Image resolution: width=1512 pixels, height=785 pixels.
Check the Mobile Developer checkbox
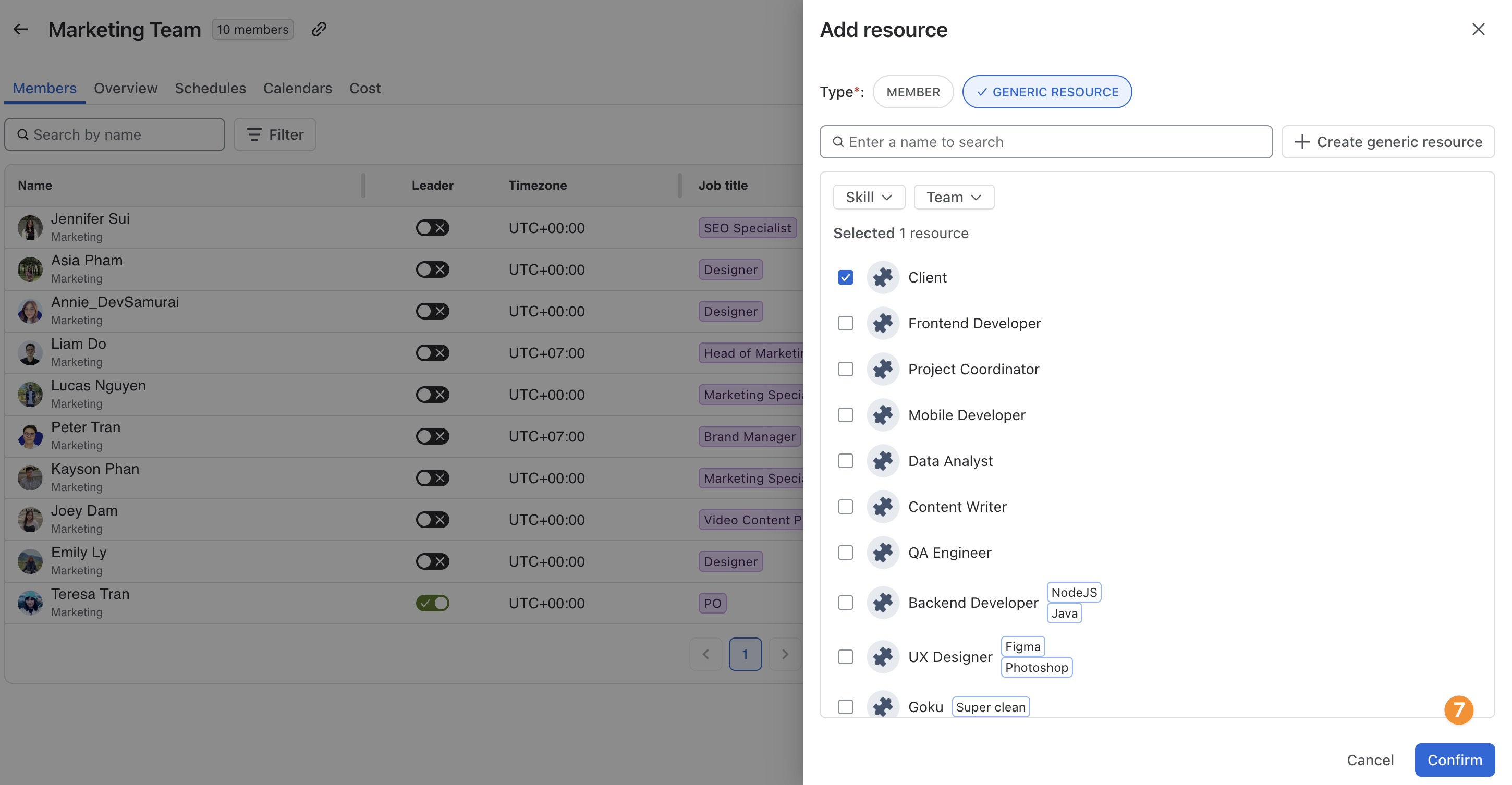point(845,415)
